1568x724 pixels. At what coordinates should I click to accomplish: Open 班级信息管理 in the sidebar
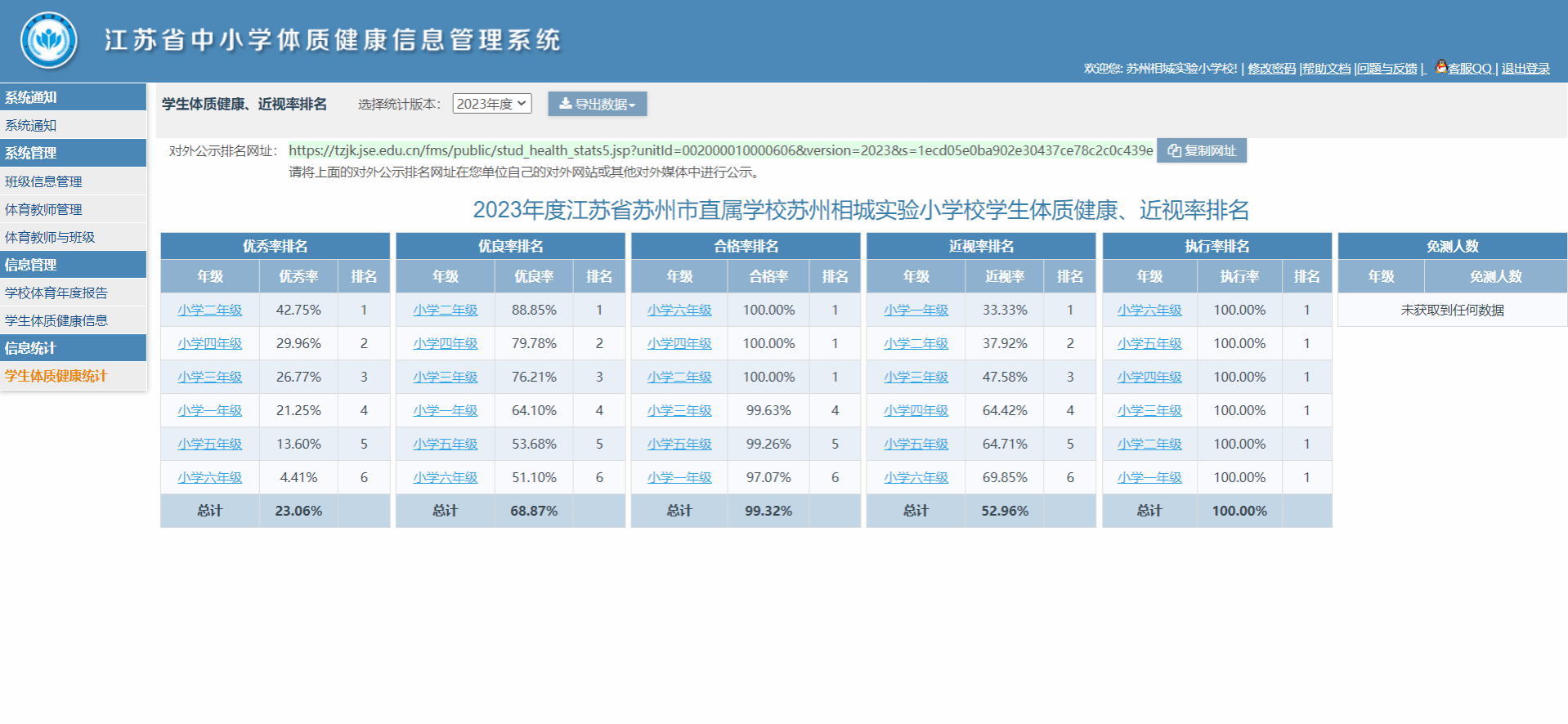[x=43, y=181]
